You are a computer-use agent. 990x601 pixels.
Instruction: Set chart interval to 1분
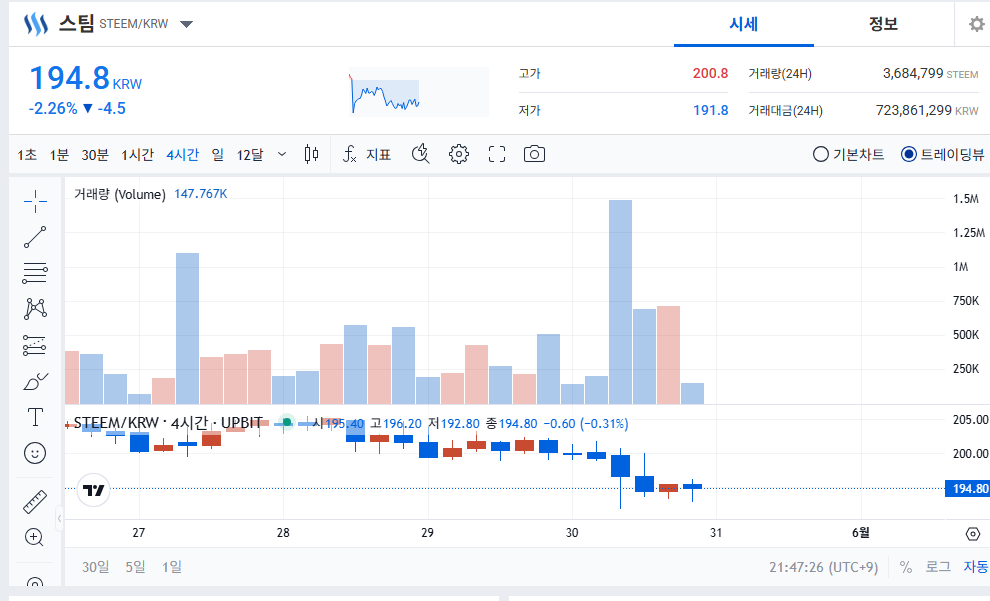pos(59,155)
